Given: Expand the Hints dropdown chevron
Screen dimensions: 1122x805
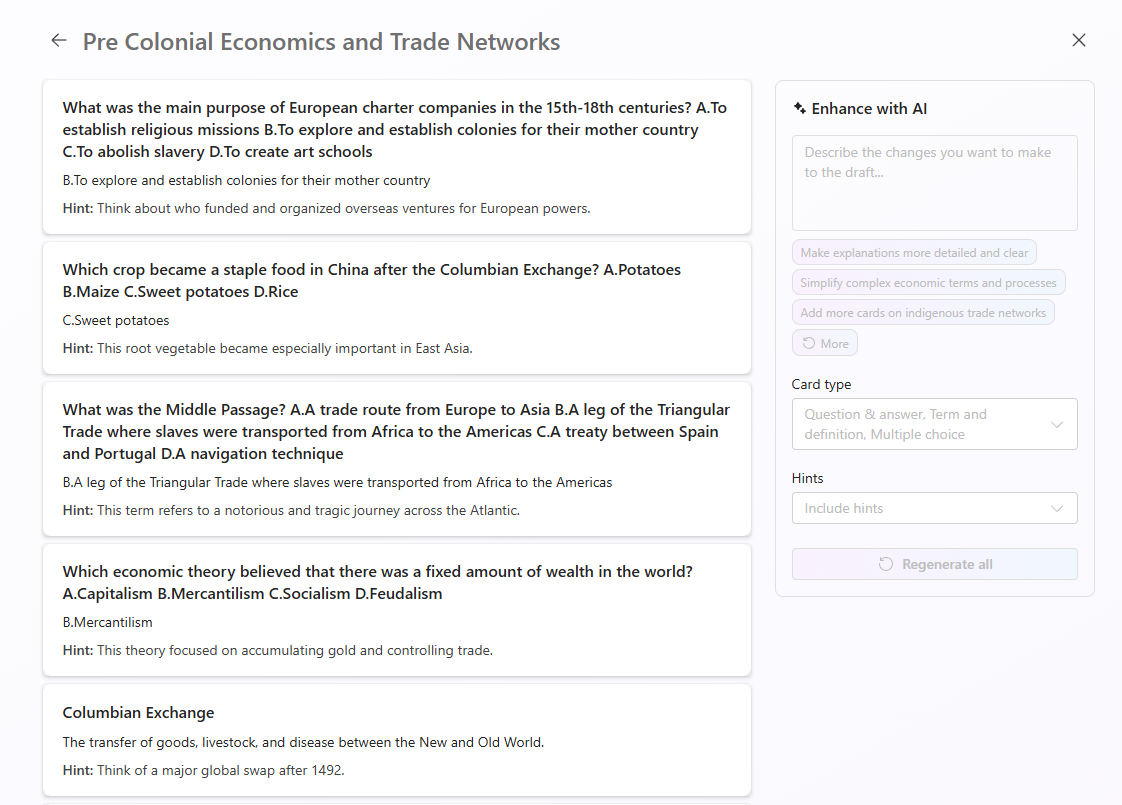Looking at the screenshot, I should (x=1057, y=508).
